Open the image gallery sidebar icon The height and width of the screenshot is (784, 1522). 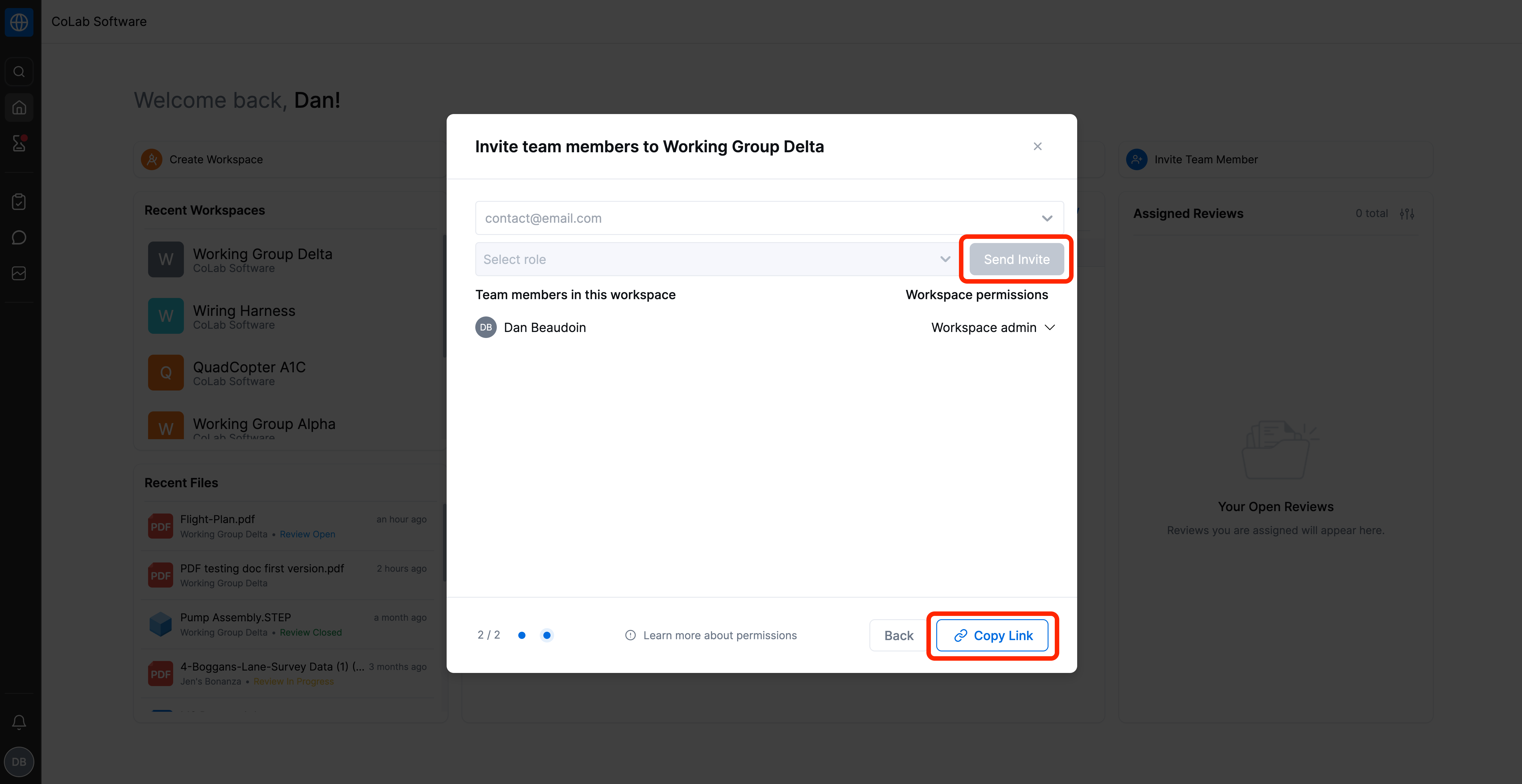(x=19, y=273)
